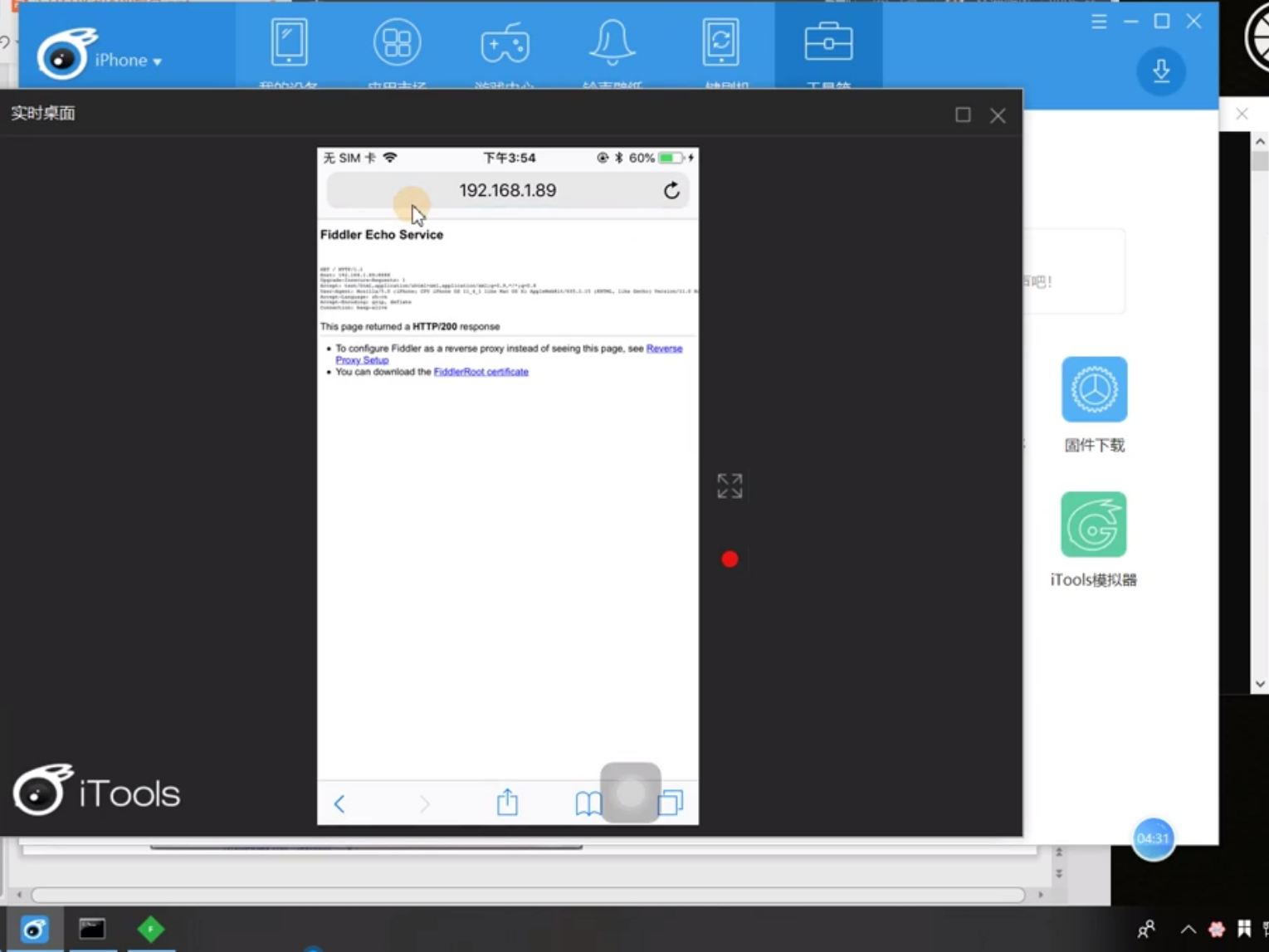The width and height of the screenshot is (1269, 952).
Task: Click the 192.168.1.89 address bar
Action: click(507, 191)
